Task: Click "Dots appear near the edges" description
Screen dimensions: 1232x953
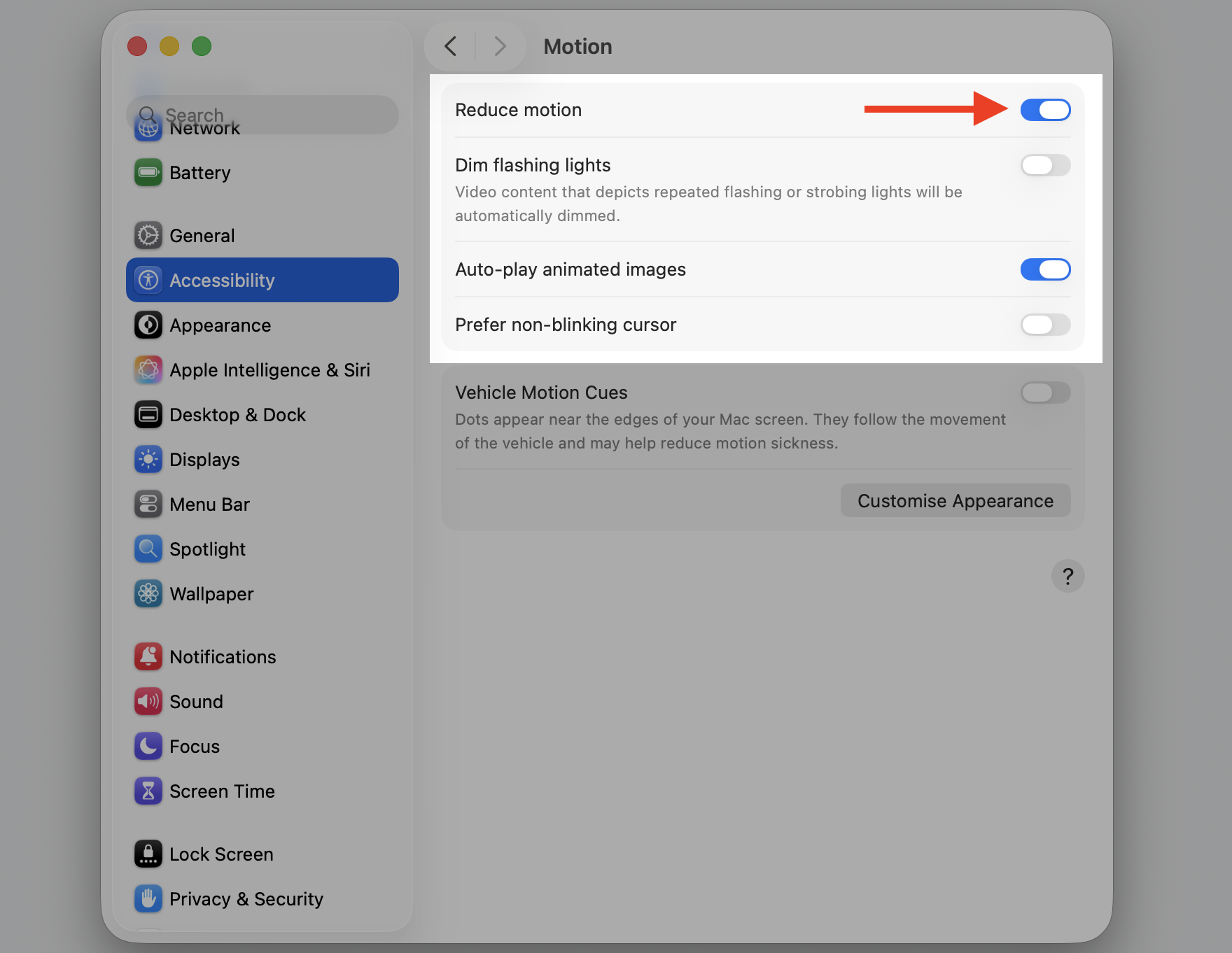Action: [x=730, y=431]
